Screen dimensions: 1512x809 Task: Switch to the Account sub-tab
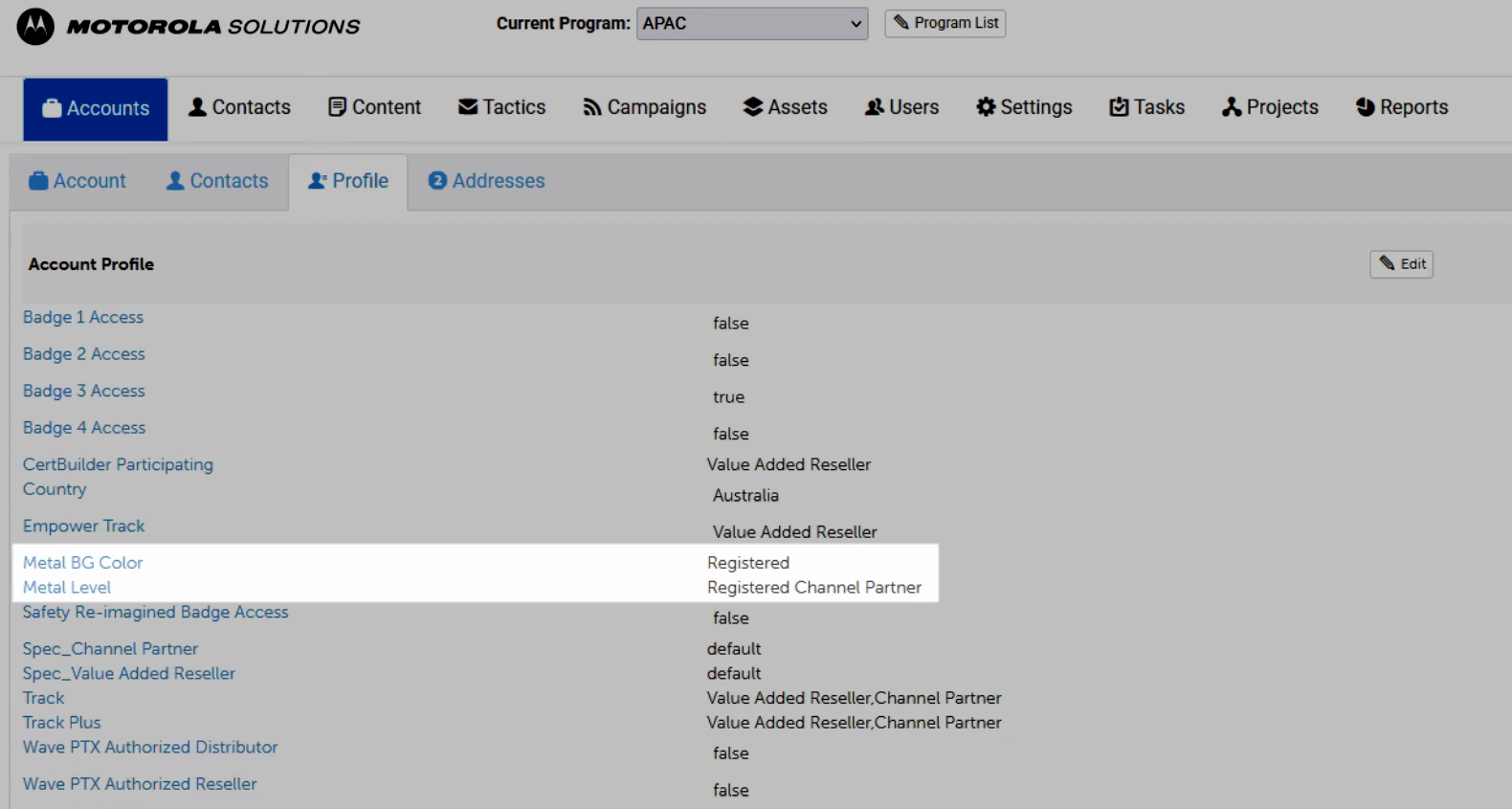coord(78,181)
